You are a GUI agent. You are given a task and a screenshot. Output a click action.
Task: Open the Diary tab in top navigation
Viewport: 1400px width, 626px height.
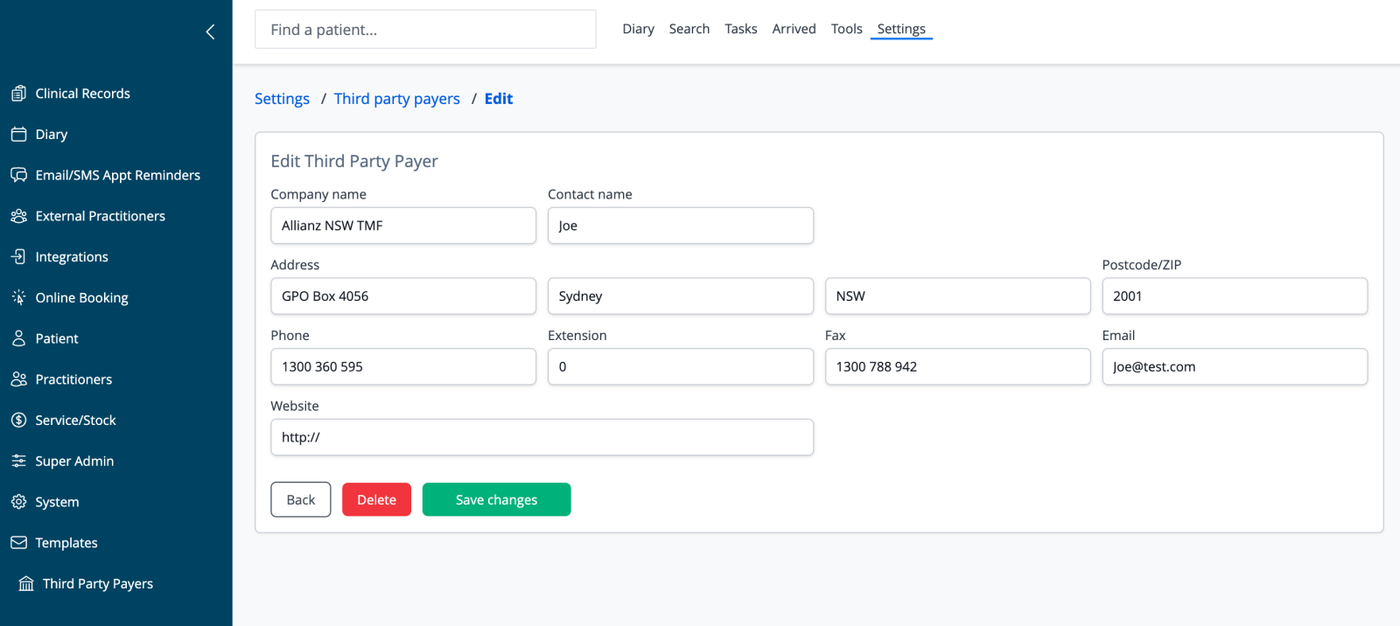click(638, 29)
